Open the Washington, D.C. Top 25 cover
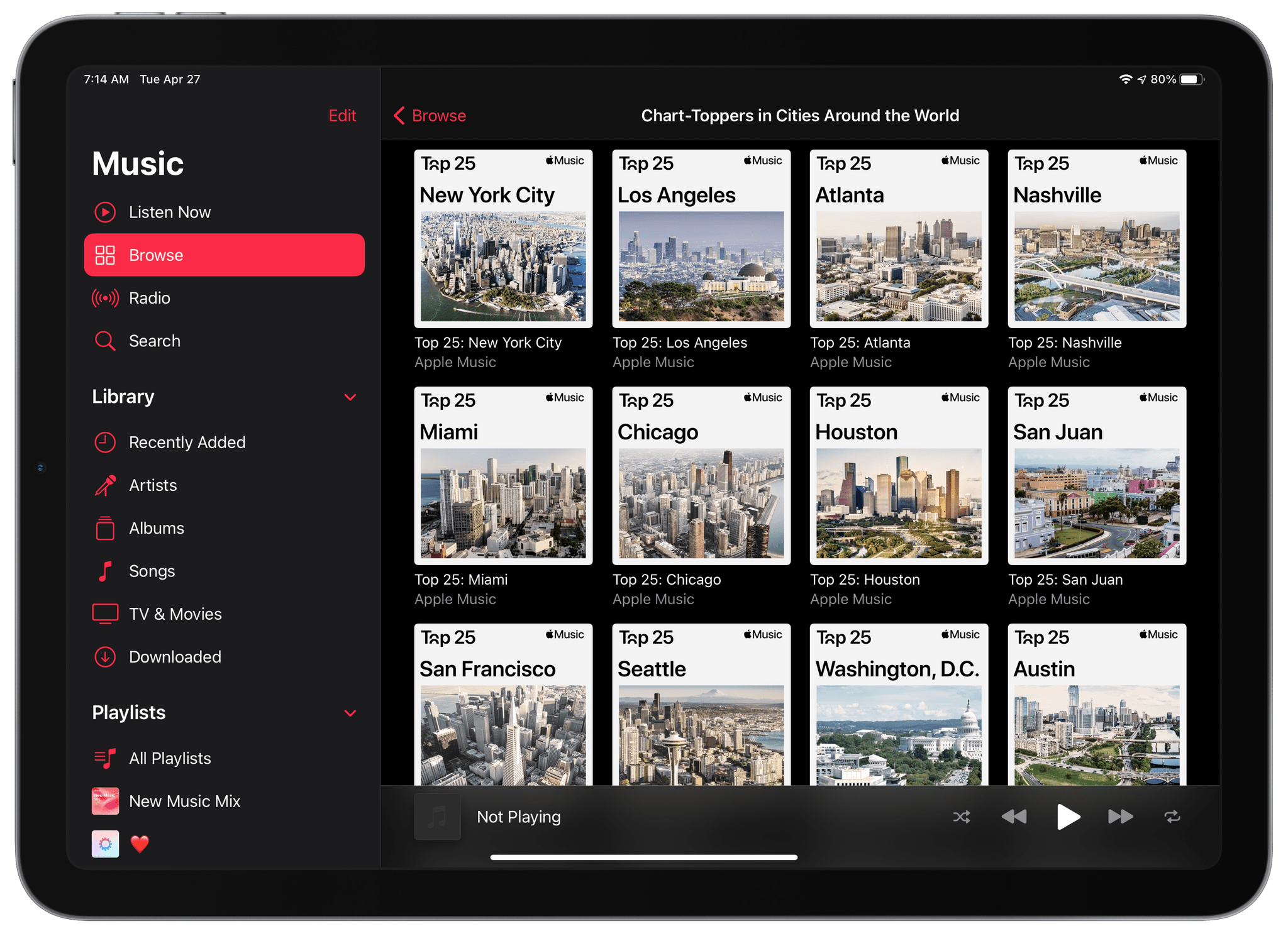 pos(899,704)
